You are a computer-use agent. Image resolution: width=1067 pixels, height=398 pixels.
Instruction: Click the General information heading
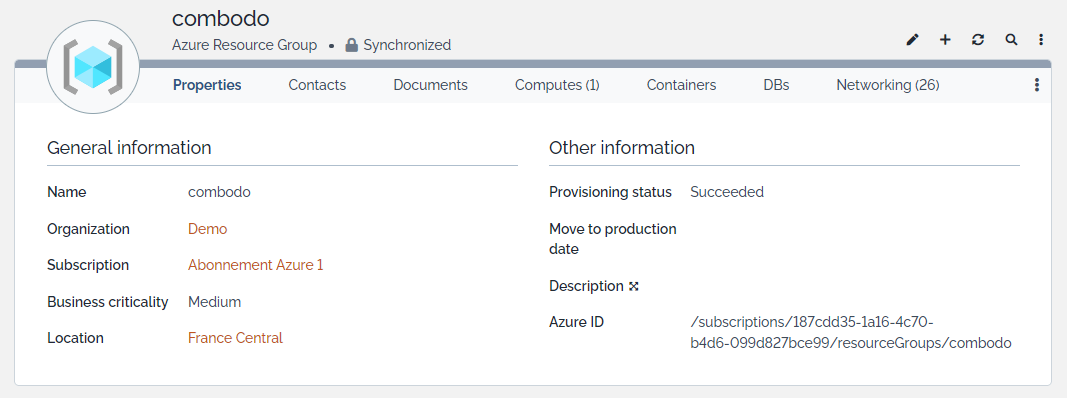point(129,148)
